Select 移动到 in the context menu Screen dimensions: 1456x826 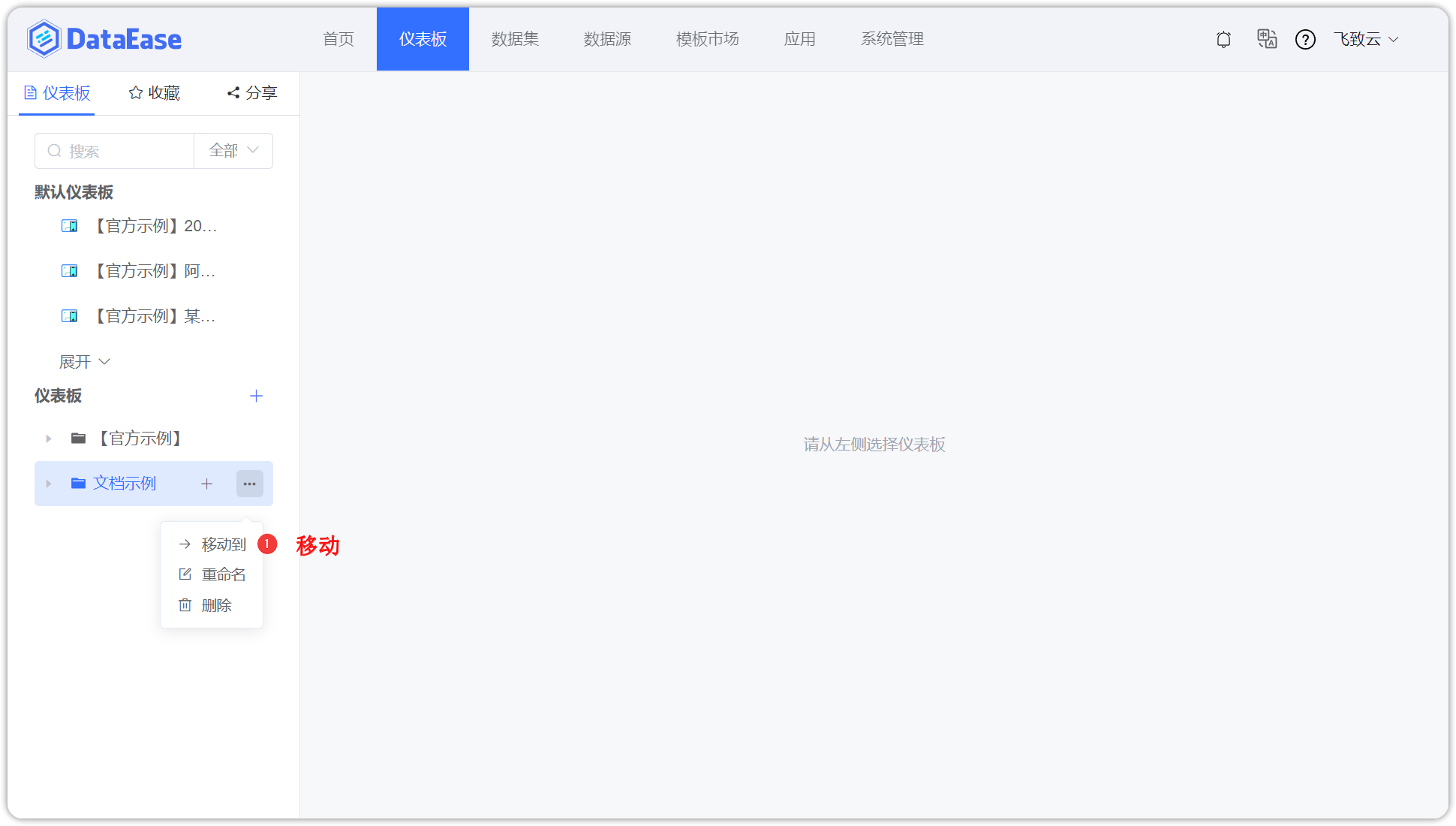(223, 544)
